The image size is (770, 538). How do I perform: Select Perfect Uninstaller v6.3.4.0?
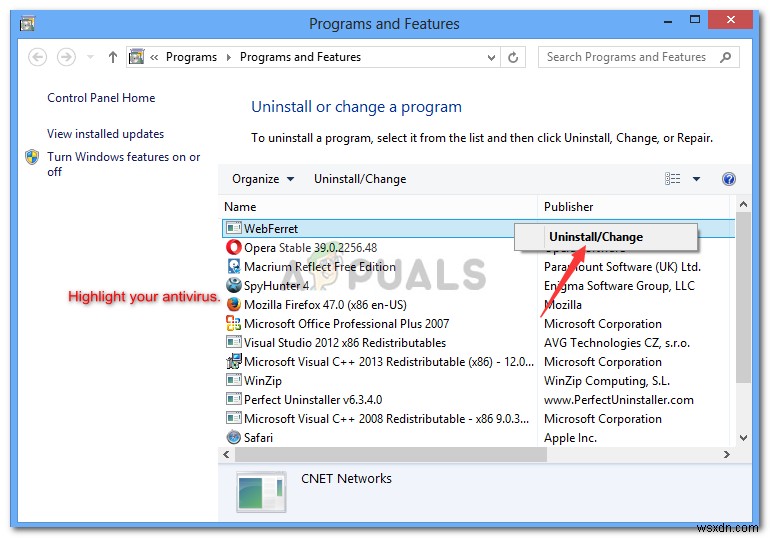313,400
